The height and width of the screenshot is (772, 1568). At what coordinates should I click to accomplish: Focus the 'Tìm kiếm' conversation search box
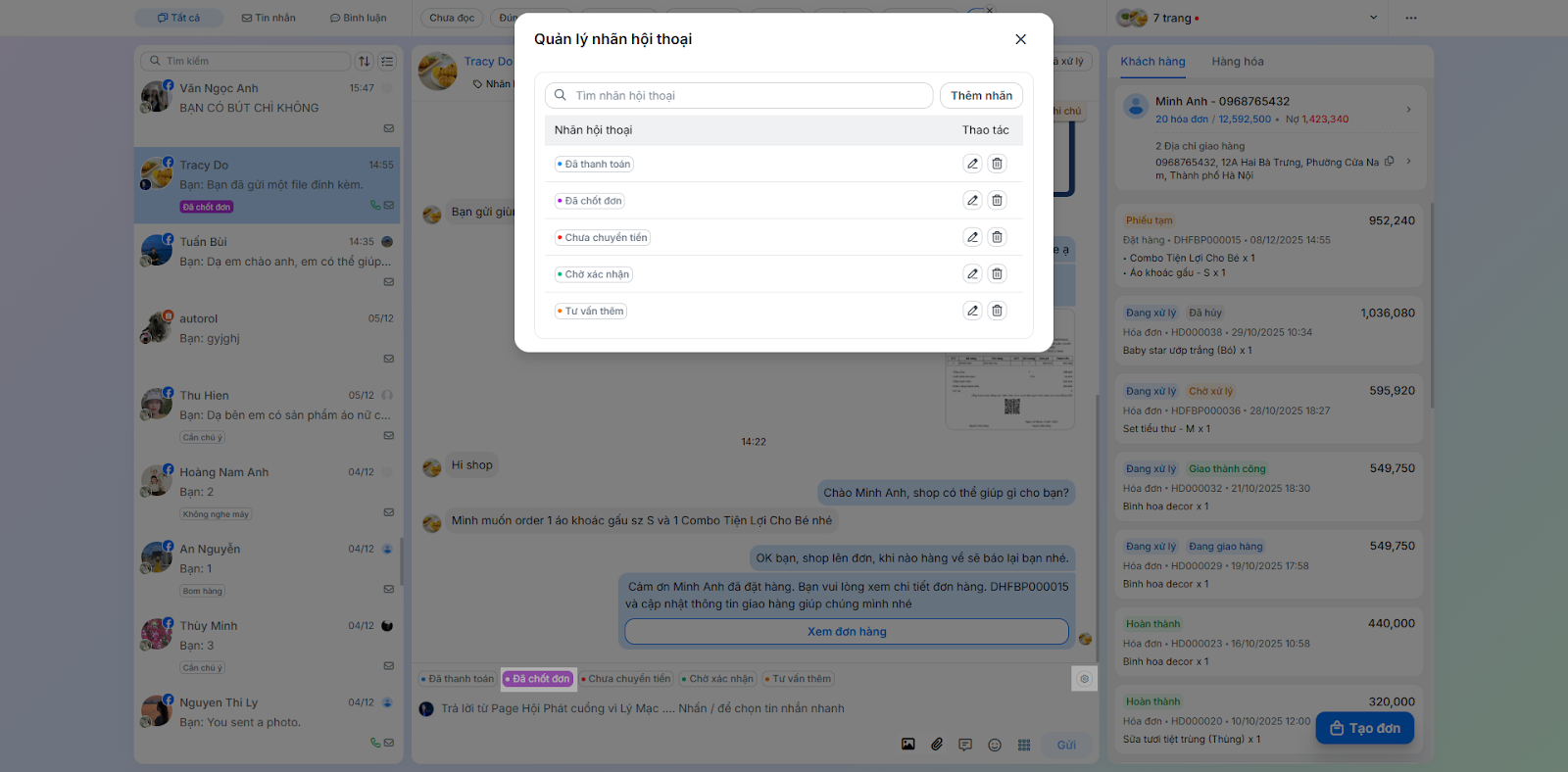point(245,61)
